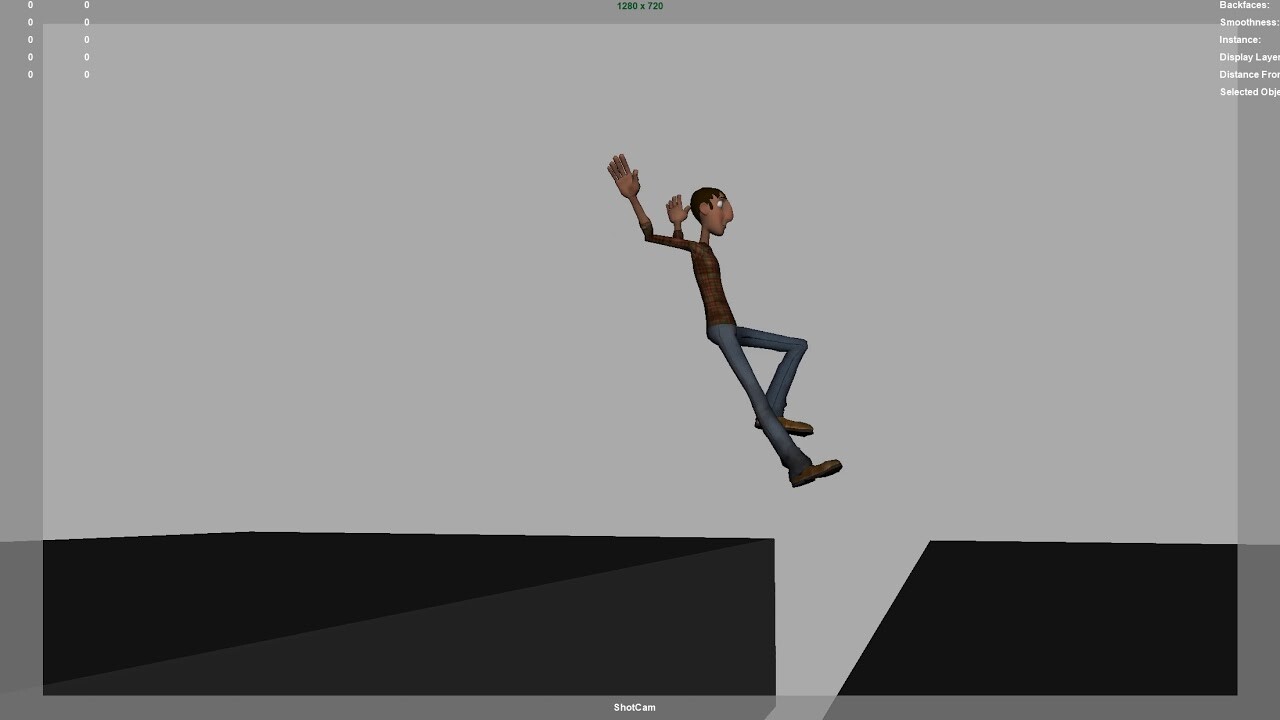Viewport: 1280px width, 720px height.
Task: Click the Distance From Camera HUD label
Action: 1248,74
